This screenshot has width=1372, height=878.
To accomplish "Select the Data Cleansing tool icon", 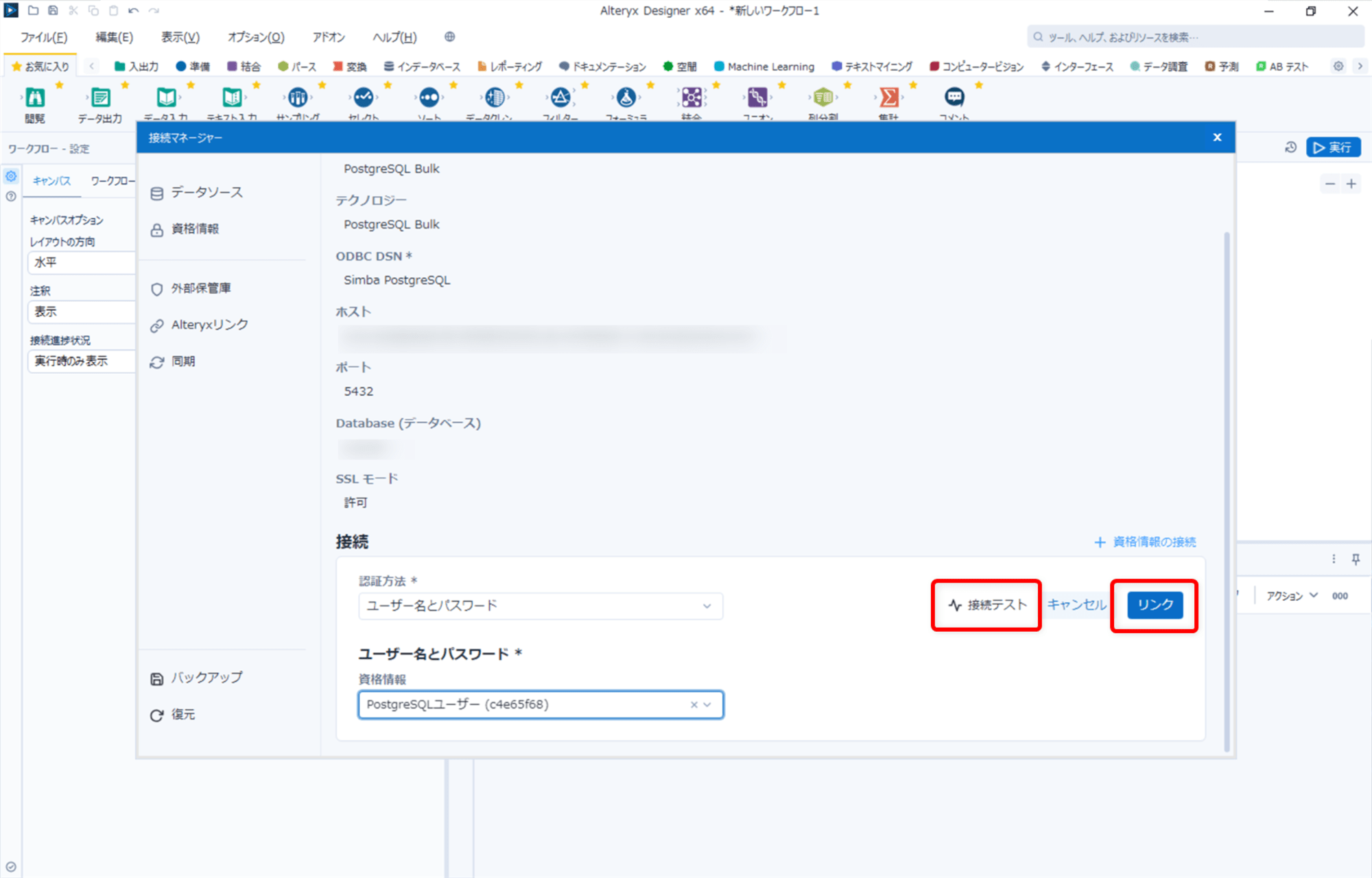I will pyautogui.click(x=495, y=97).
